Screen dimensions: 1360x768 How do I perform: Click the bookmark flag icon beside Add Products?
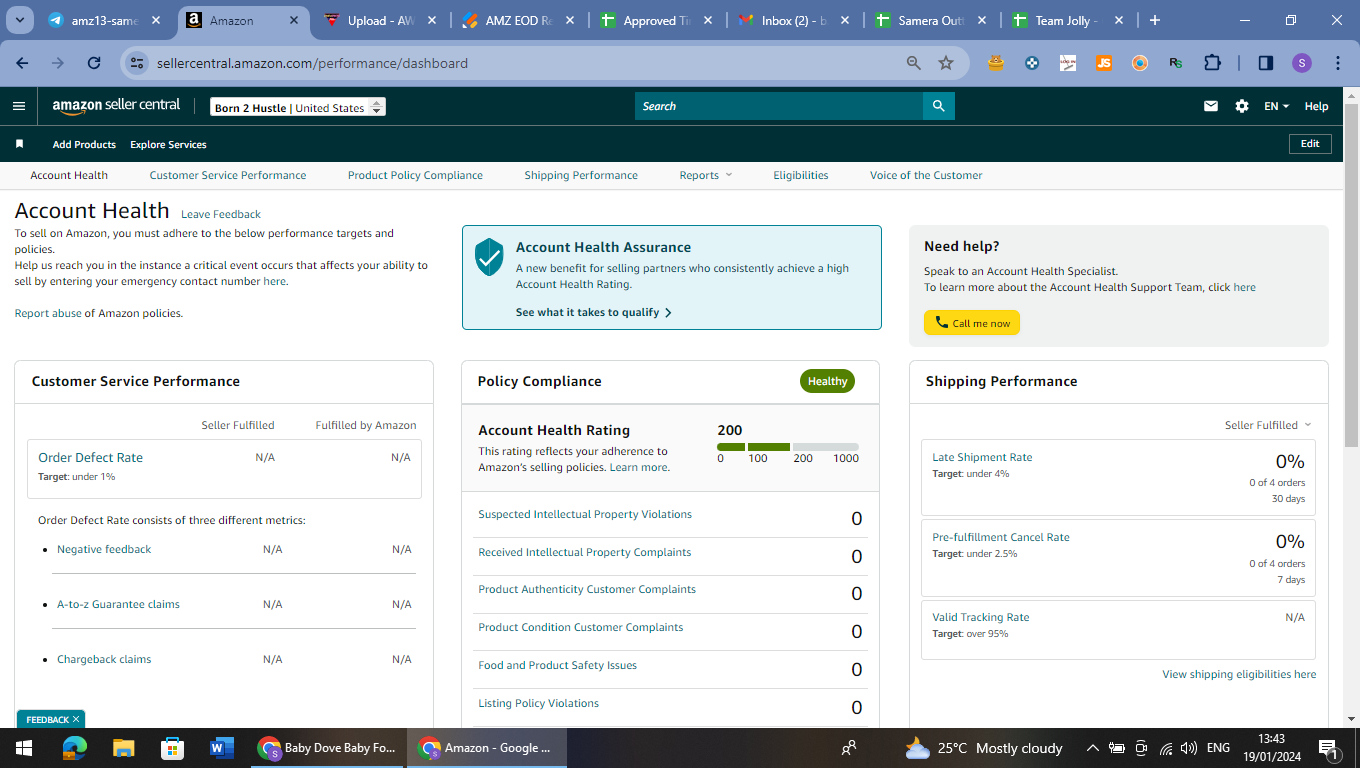pos(19,144)
